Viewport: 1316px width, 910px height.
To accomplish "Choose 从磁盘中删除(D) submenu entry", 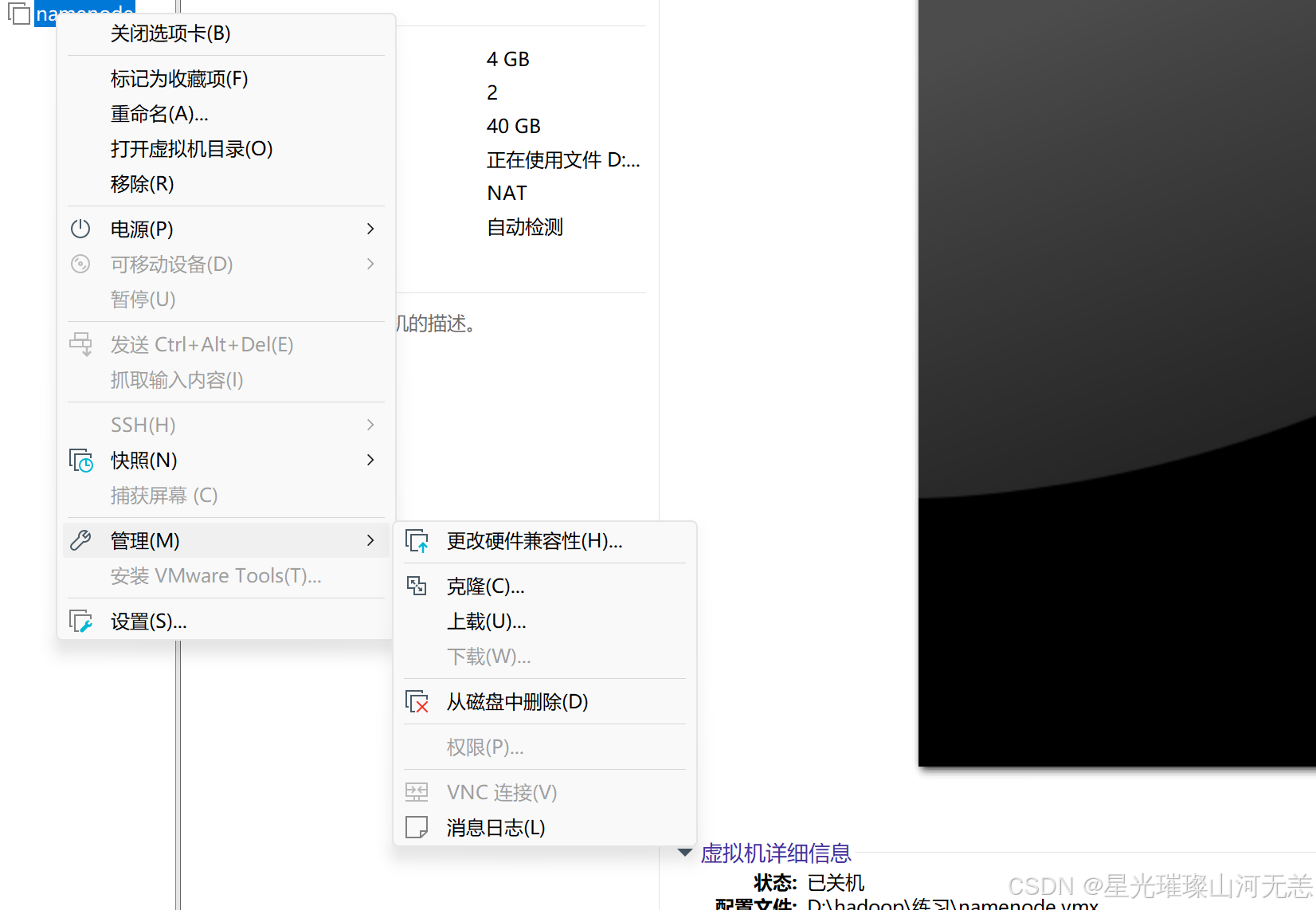I will [x=545, y=702].
